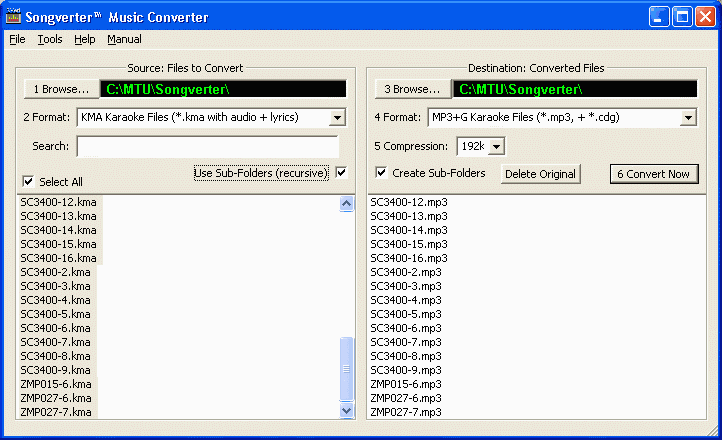Select SC3400-2.kma in source list

pos(56,272)
